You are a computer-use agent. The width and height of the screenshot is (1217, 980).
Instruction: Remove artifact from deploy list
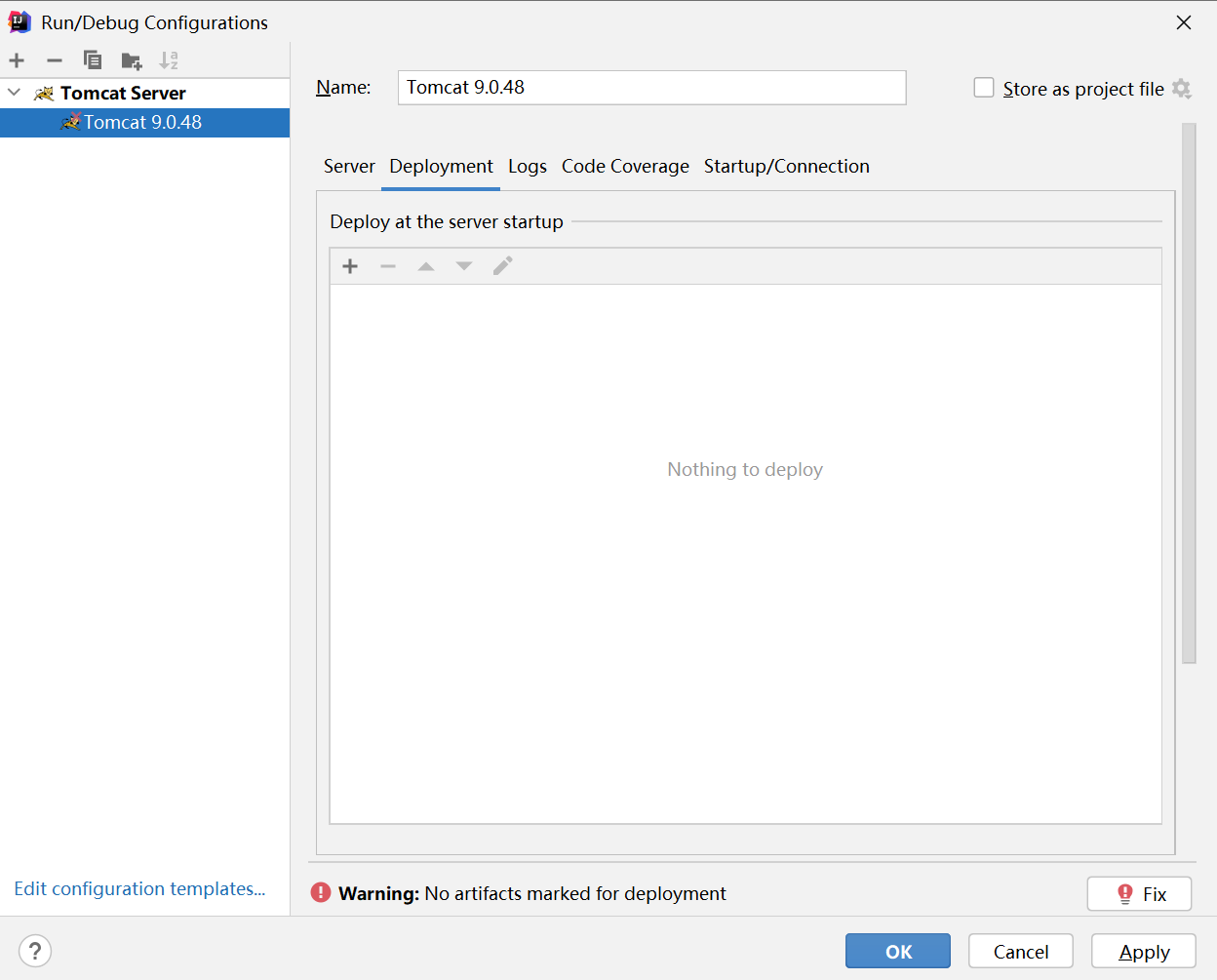pyautogui.click(x=388, y=266)
